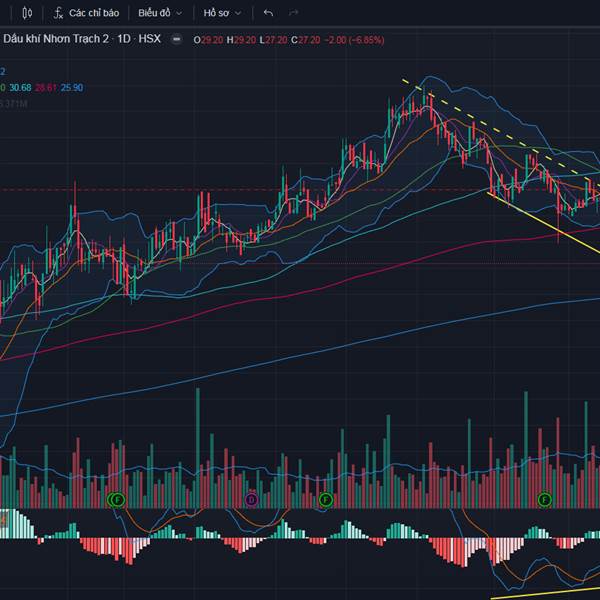
Task: Select the dashed yellow descending trendline
Action: (497, 130)
